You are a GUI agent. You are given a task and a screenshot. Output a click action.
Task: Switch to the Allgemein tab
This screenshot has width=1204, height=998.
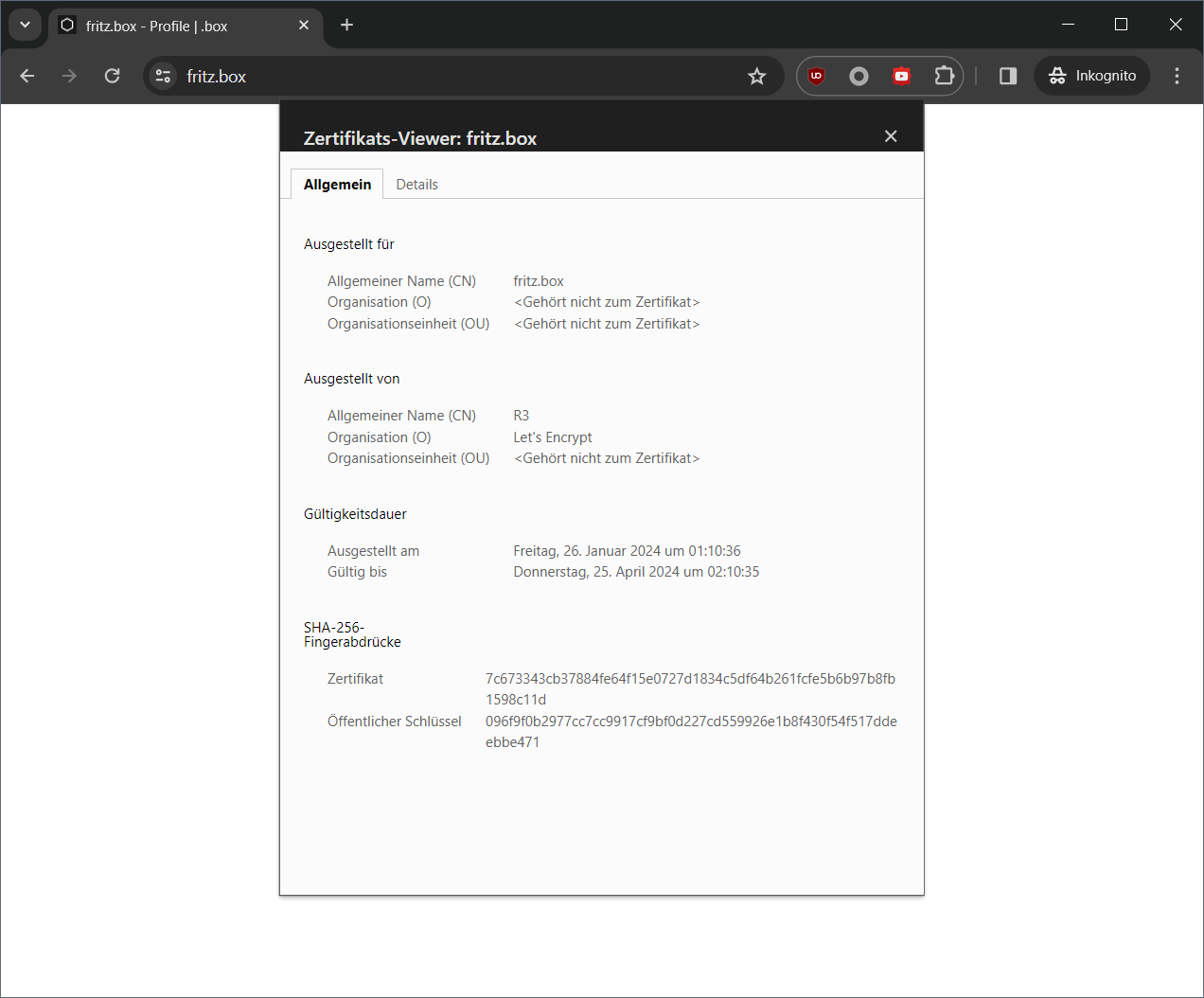pos(337,184)
